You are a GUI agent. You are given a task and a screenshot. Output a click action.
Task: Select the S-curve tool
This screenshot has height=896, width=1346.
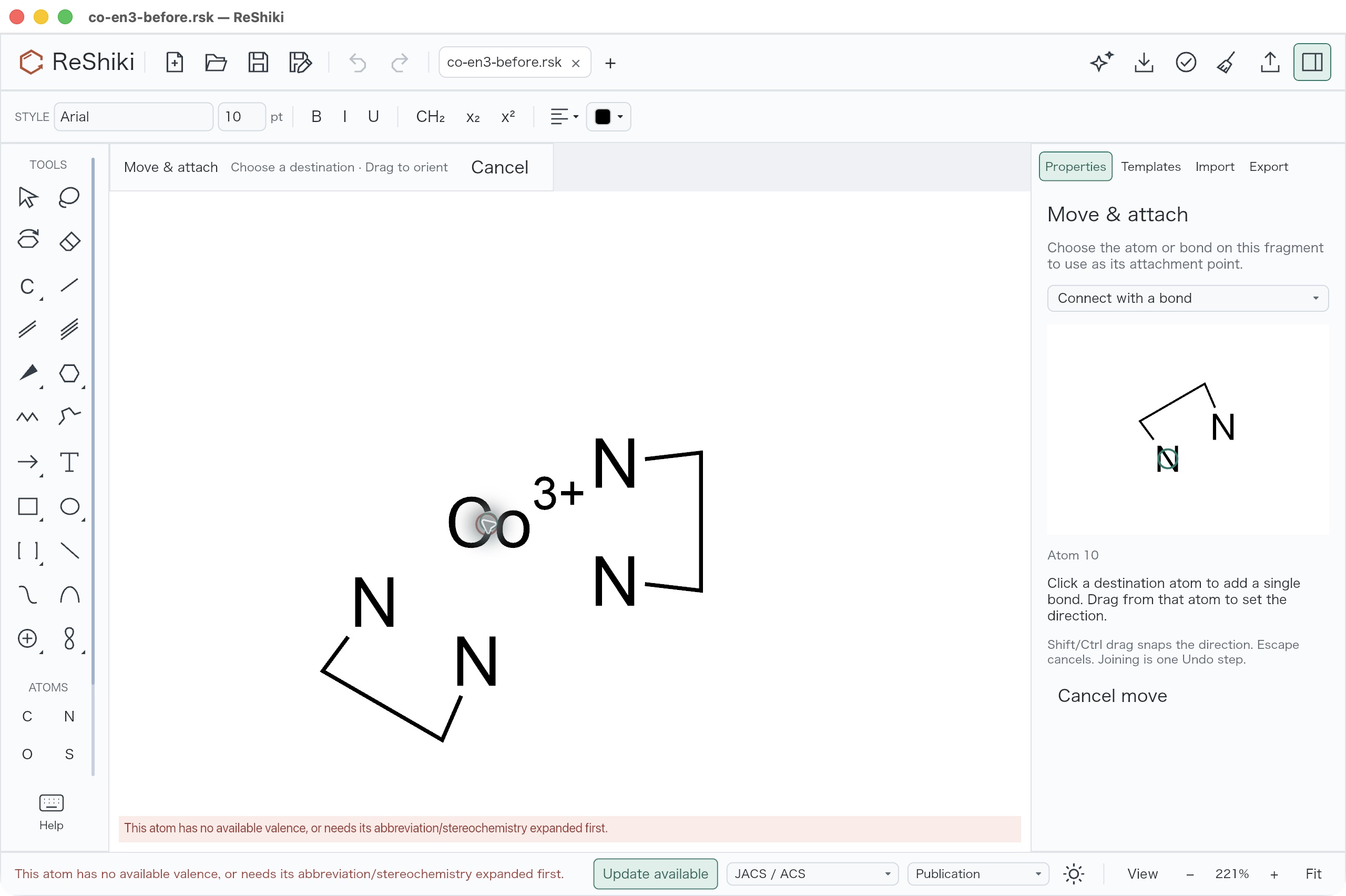click(27, 595)
